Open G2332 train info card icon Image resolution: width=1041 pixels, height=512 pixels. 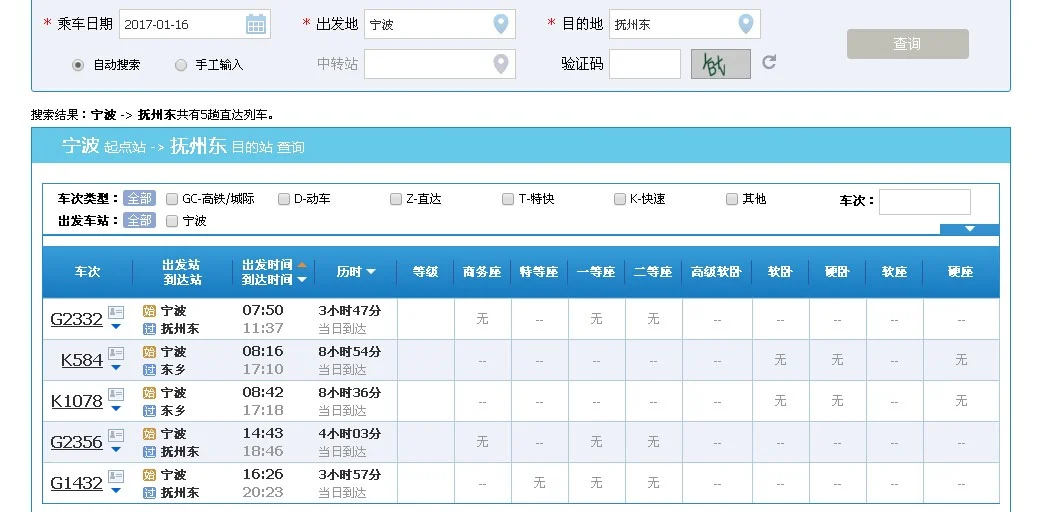coord(116,312)
